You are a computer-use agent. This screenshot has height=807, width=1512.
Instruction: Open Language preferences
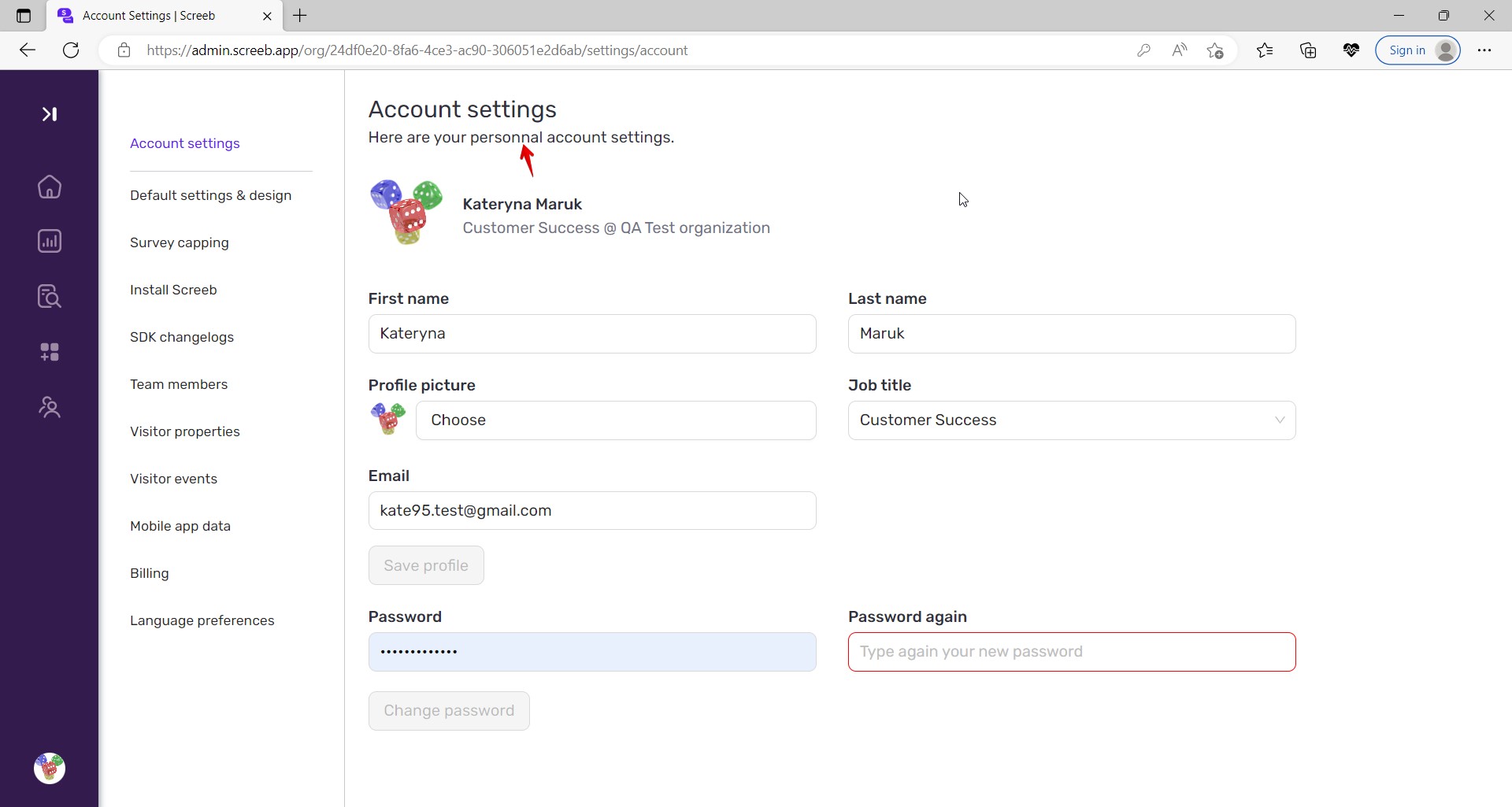click(x=202, y=620)
